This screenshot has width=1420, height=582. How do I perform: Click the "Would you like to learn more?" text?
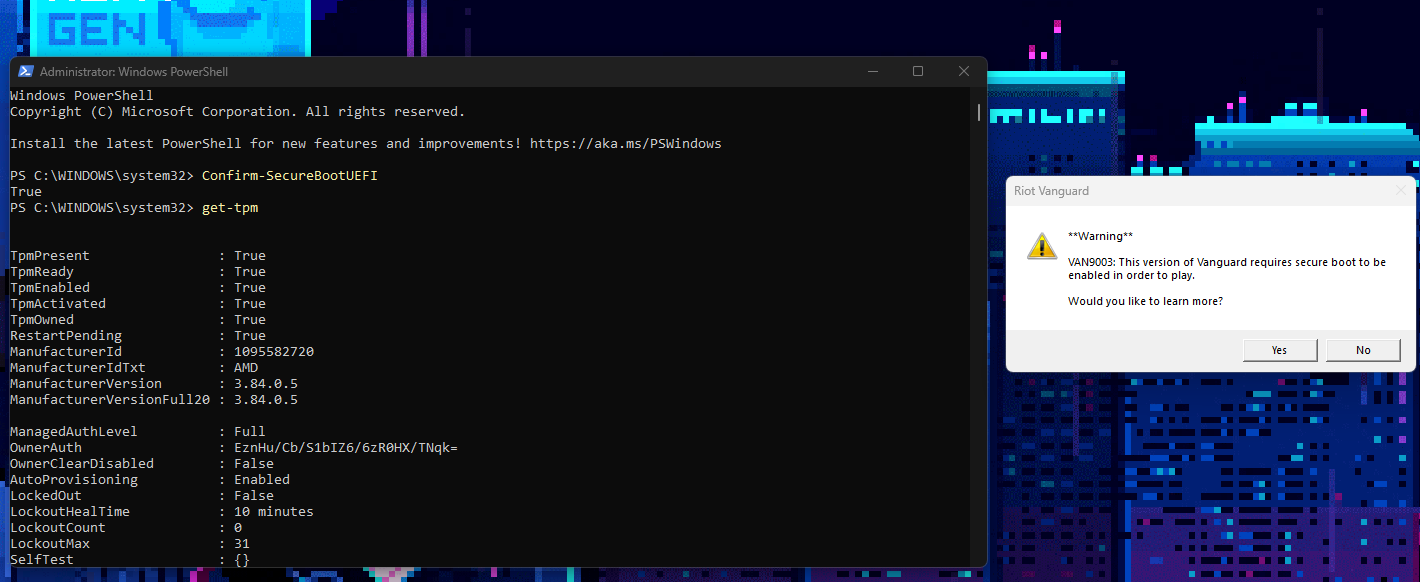[1145, 301]
